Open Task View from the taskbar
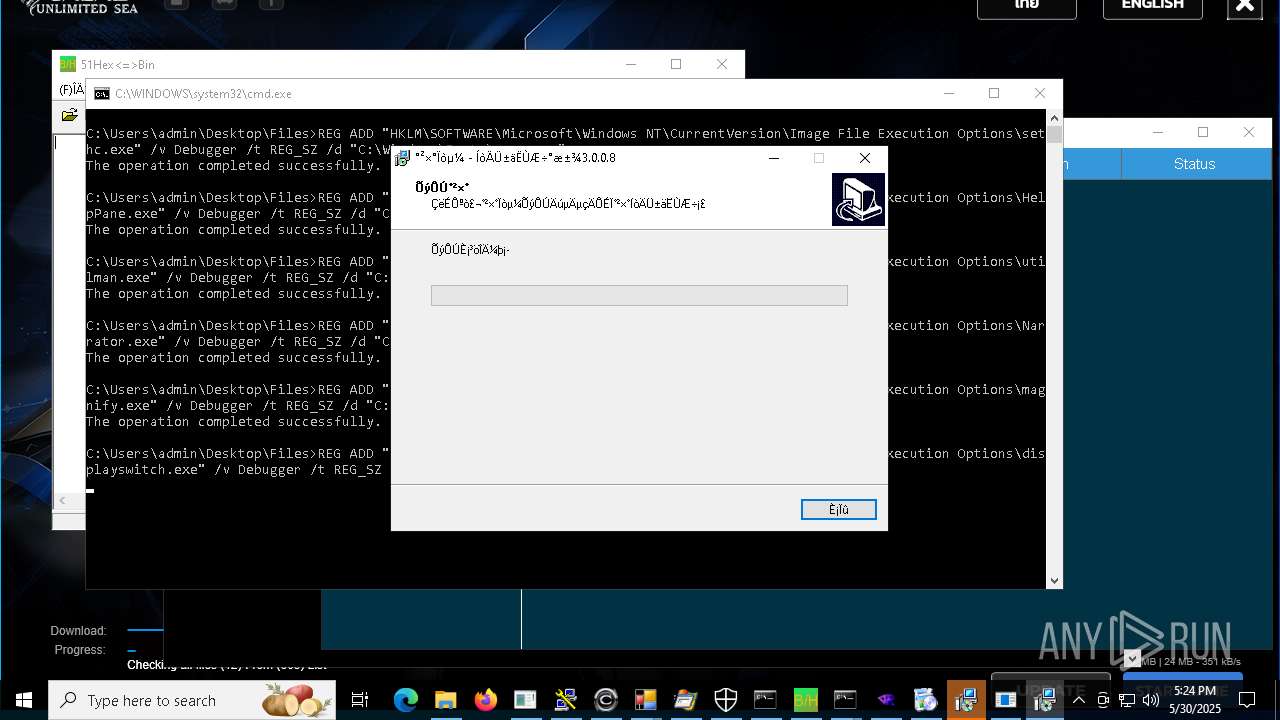Screen dimensions: 1280x720 click(x=360, y=700)
